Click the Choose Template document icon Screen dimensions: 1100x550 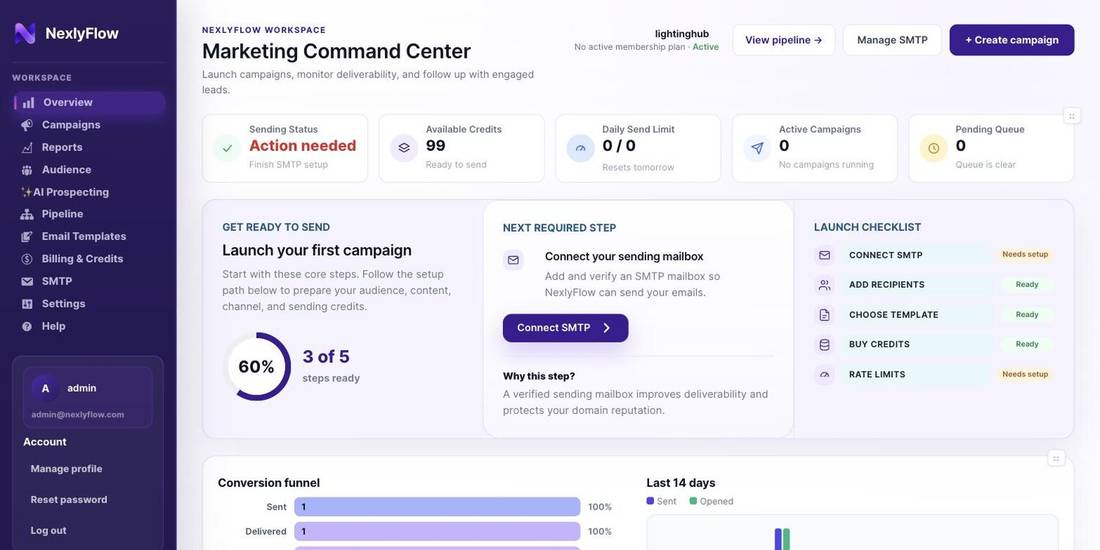pyautogui.click(x=824, y=315)
